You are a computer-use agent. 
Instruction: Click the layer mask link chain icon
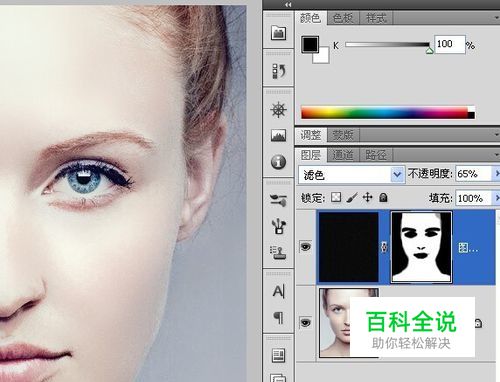click(x=384, y=247)
